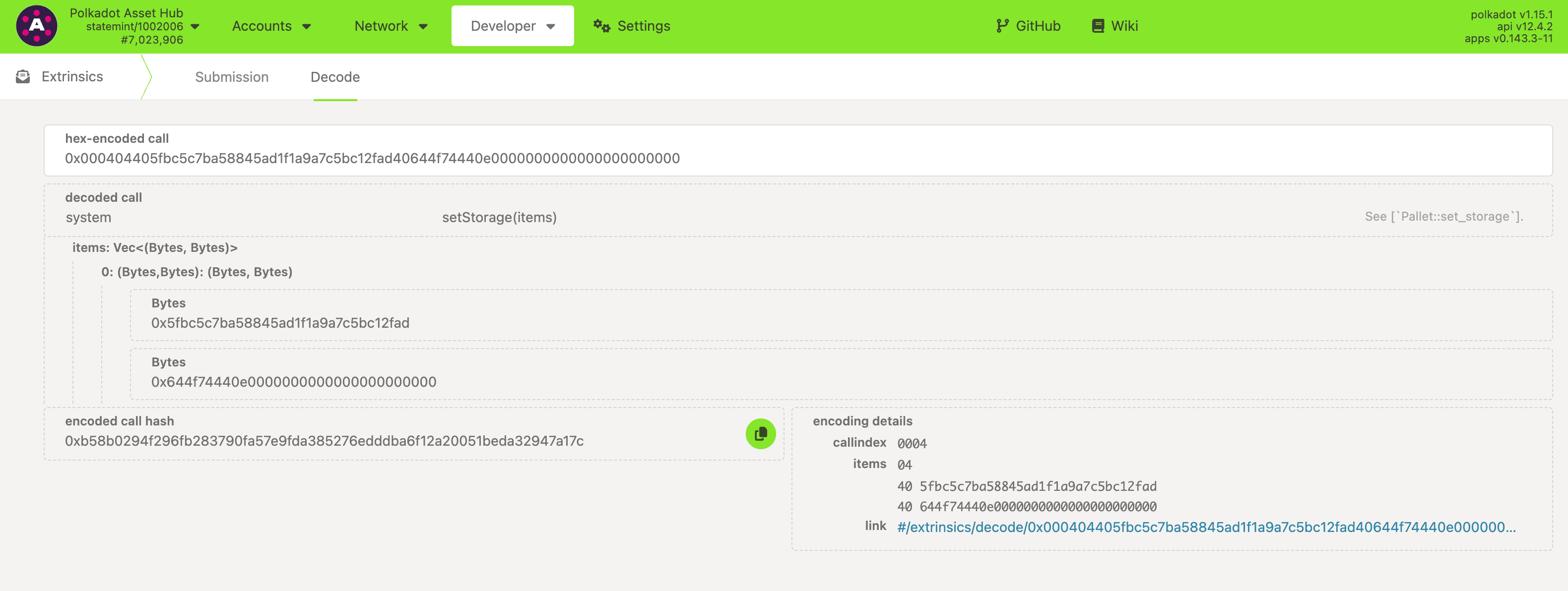
Task: Select the Decode tab
Action: point(335,77)
